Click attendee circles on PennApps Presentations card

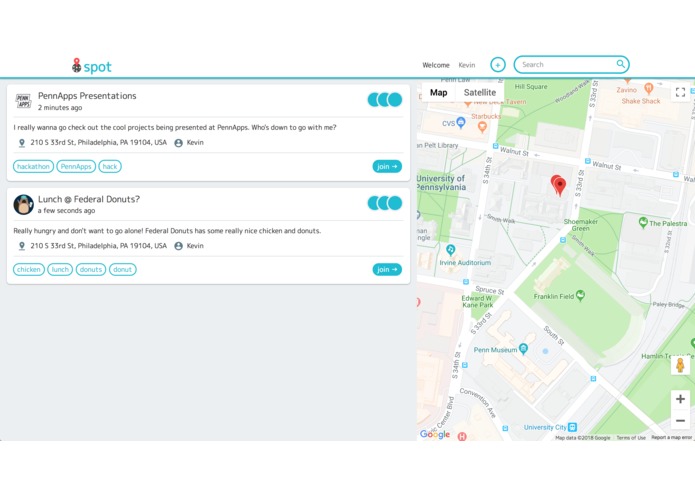385,100
